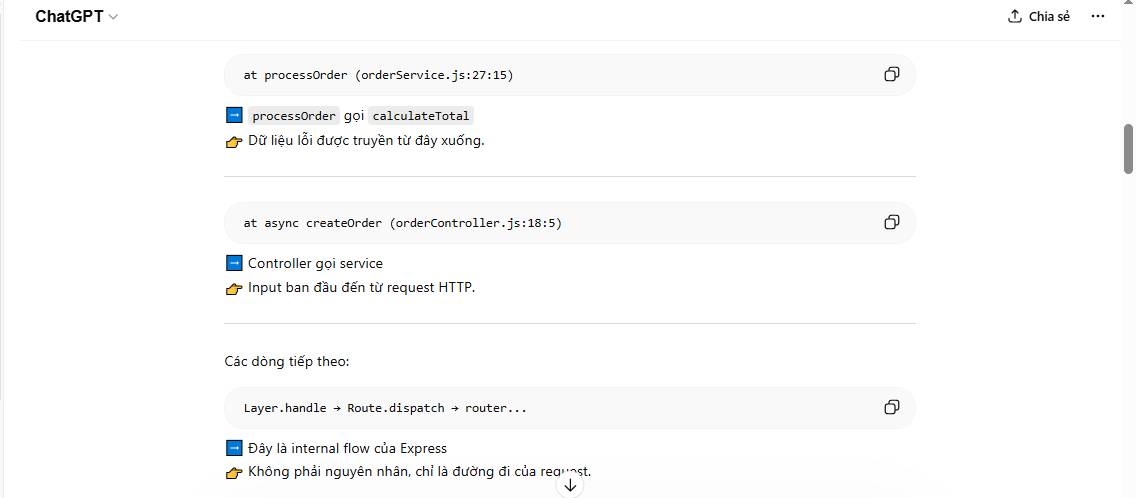This screenshot has width=1136, height=498.
Task: Click blue arrow emoji beside processOrder line
Action: tap(234, 115)
